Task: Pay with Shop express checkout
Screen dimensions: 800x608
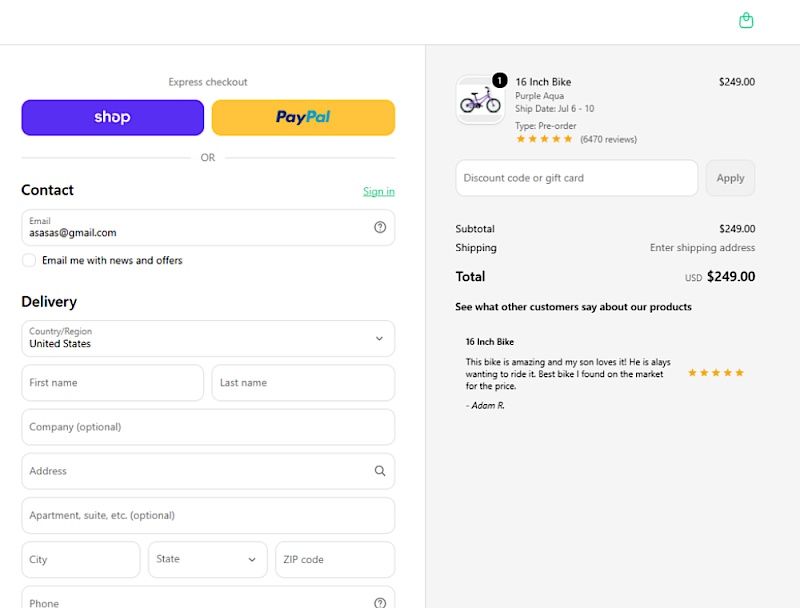Action: coord(113,117)
